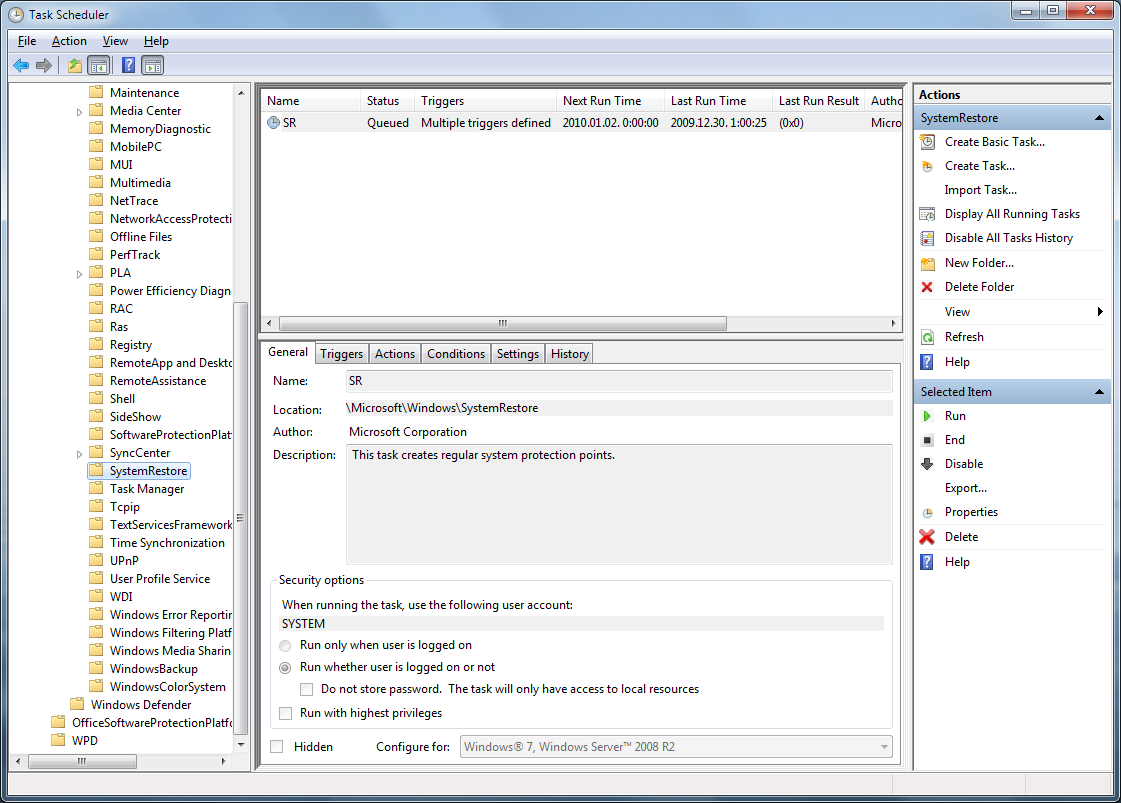Check Run with highest privileges
This screenshot has height=803, width=1121.
click(286, 713)
